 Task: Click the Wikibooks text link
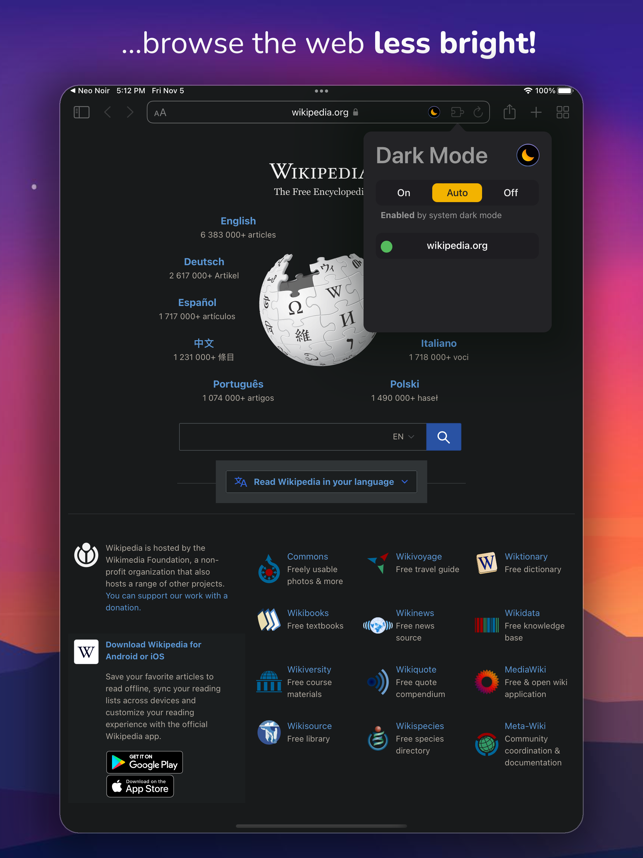[308, 613]
